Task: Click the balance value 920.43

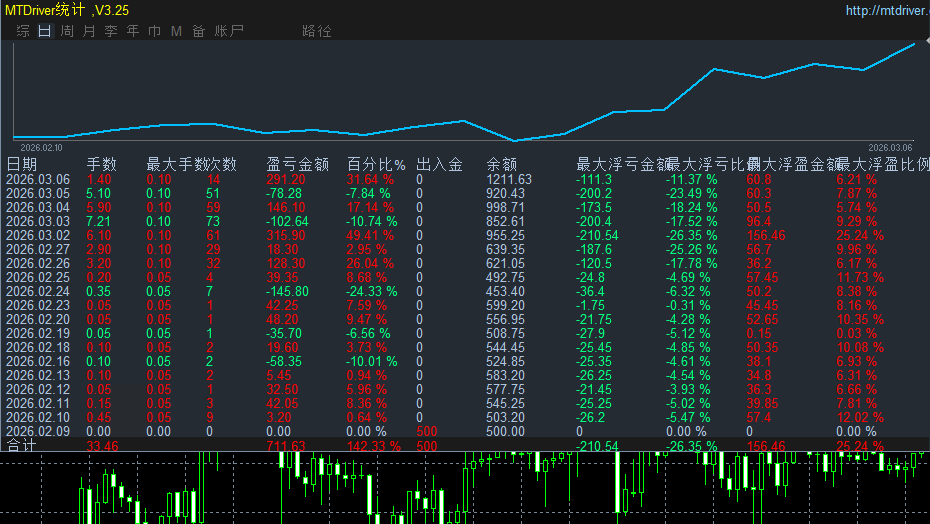Action: pos(505,193)
